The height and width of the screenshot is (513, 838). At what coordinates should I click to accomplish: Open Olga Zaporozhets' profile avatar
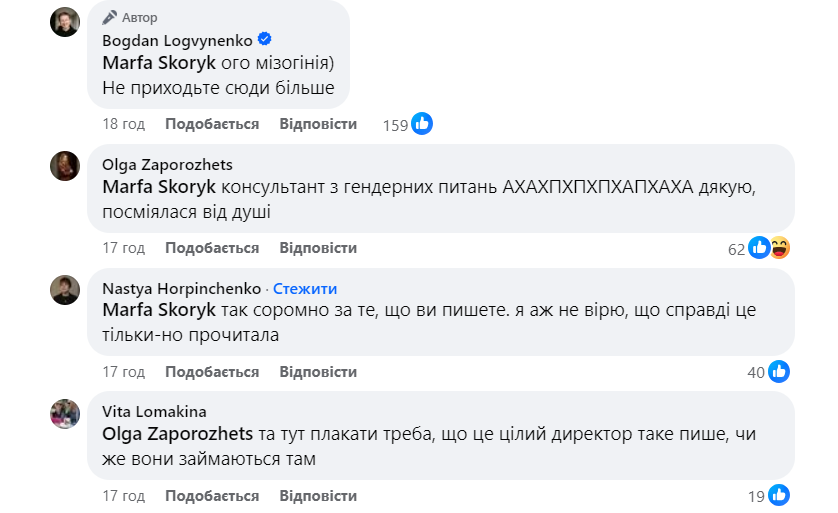(65, 165)
